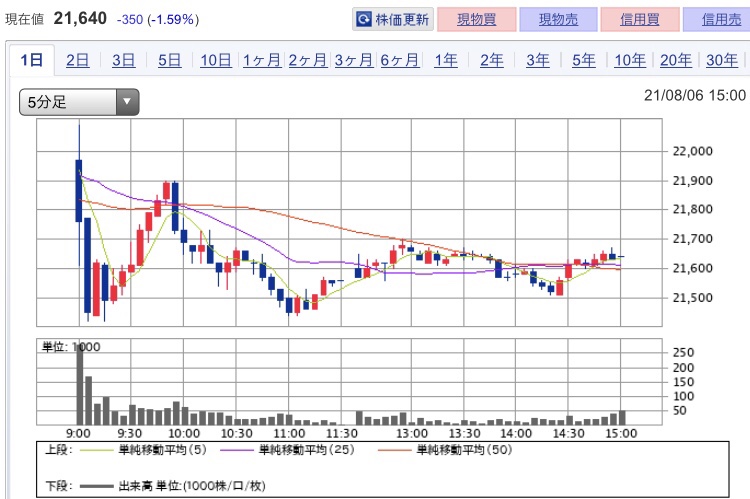Click the 単位: 1000 volume unit label
The image size is (750, 499).
pyautogui.click(x=71, y=347)
